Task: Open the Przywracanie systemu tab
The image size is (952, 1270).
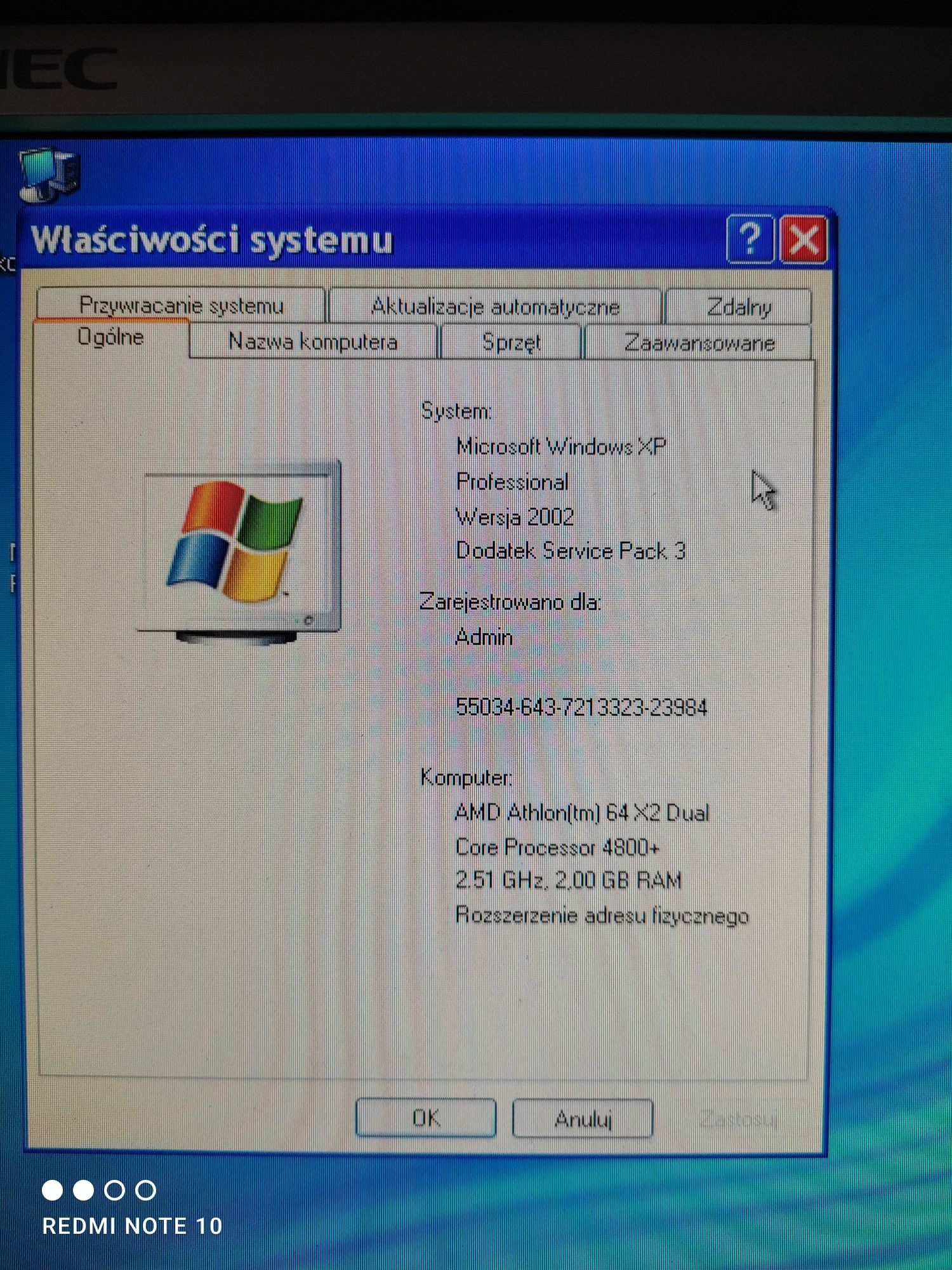Action: (x=181, y=305)
